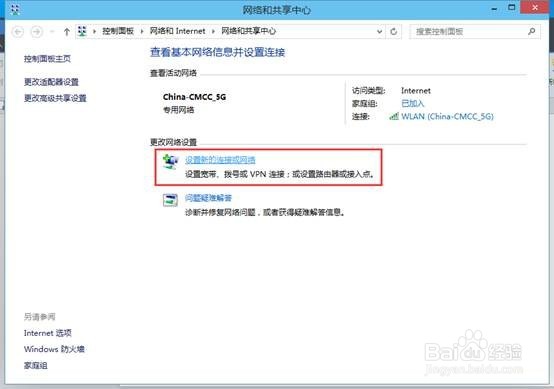This screenshot has height=389, width=554.
Task: Expand arrow before 控制面板 breadcrumb
Action: 94,31
